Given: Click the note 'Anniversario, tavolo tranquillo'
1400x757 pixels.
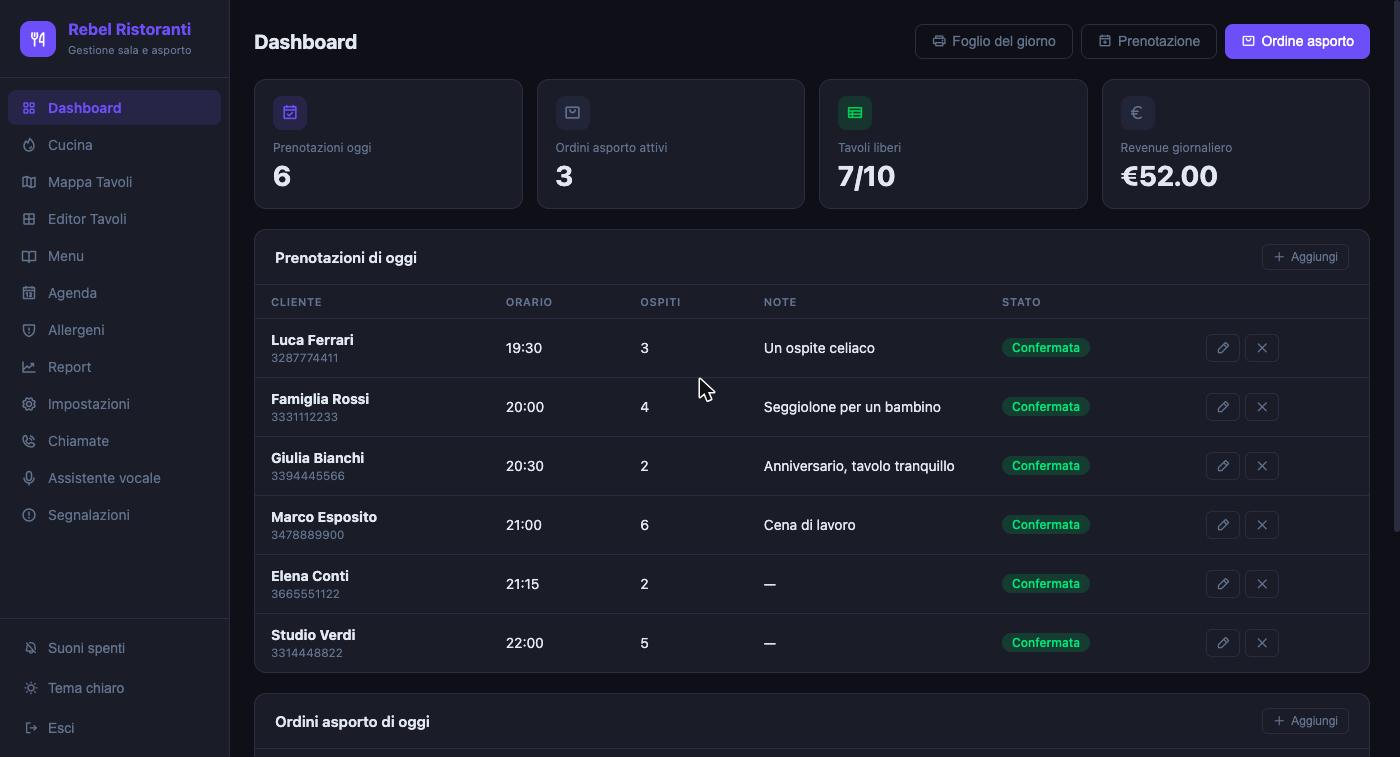Looking at the screenshot, I should (x=859, y=466).
